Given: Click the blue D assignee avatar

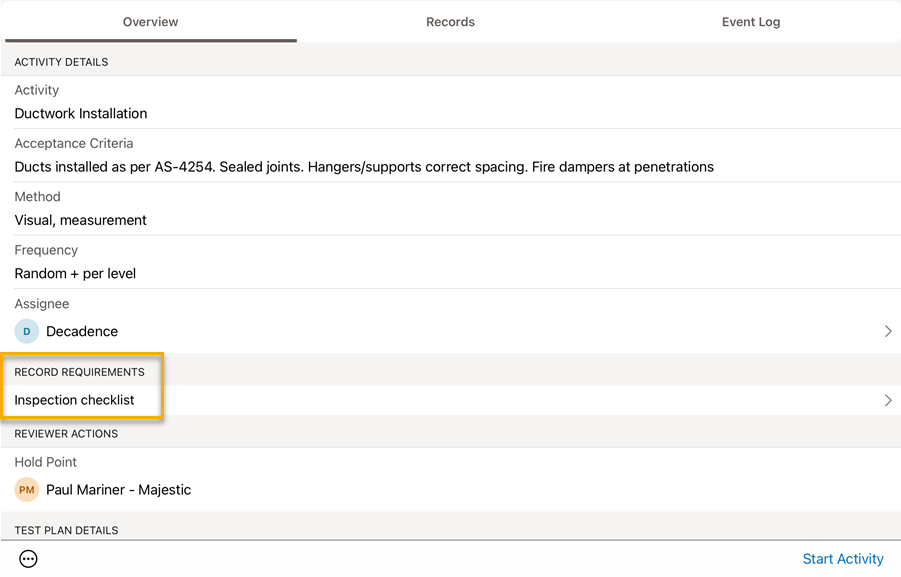Looking at the screenshot, I should pyautogui.click(x=27, y=331).
